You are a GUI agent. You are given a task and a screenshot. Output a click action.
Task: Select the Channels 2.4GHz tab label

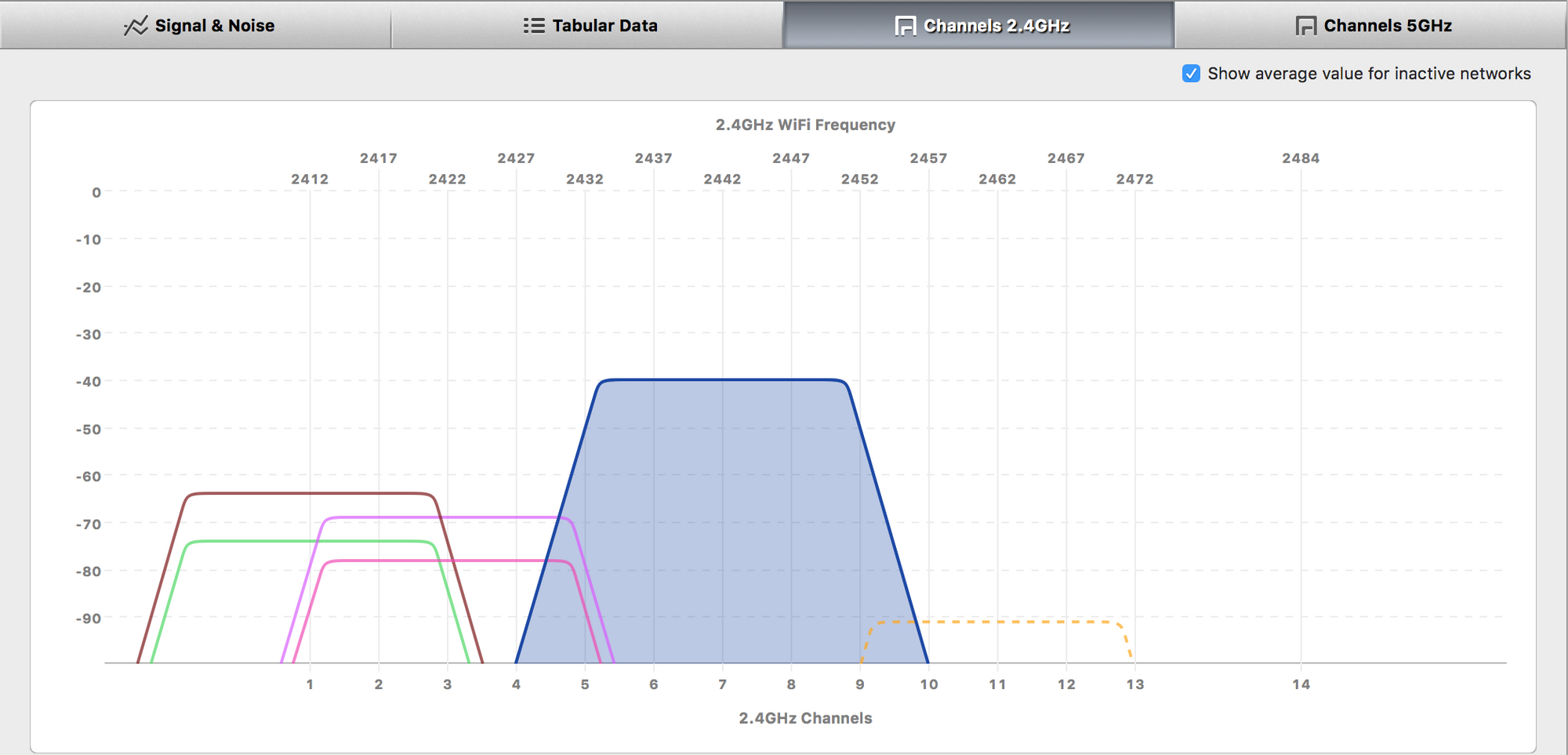pos(996,26)
